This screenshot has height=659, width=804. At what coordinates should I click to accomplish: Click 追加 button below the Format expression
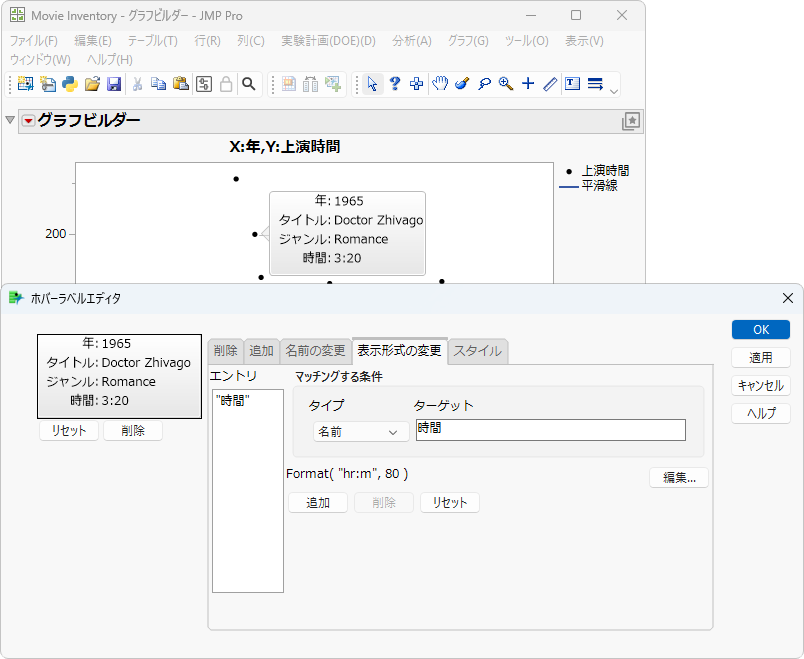pos(318,503)
